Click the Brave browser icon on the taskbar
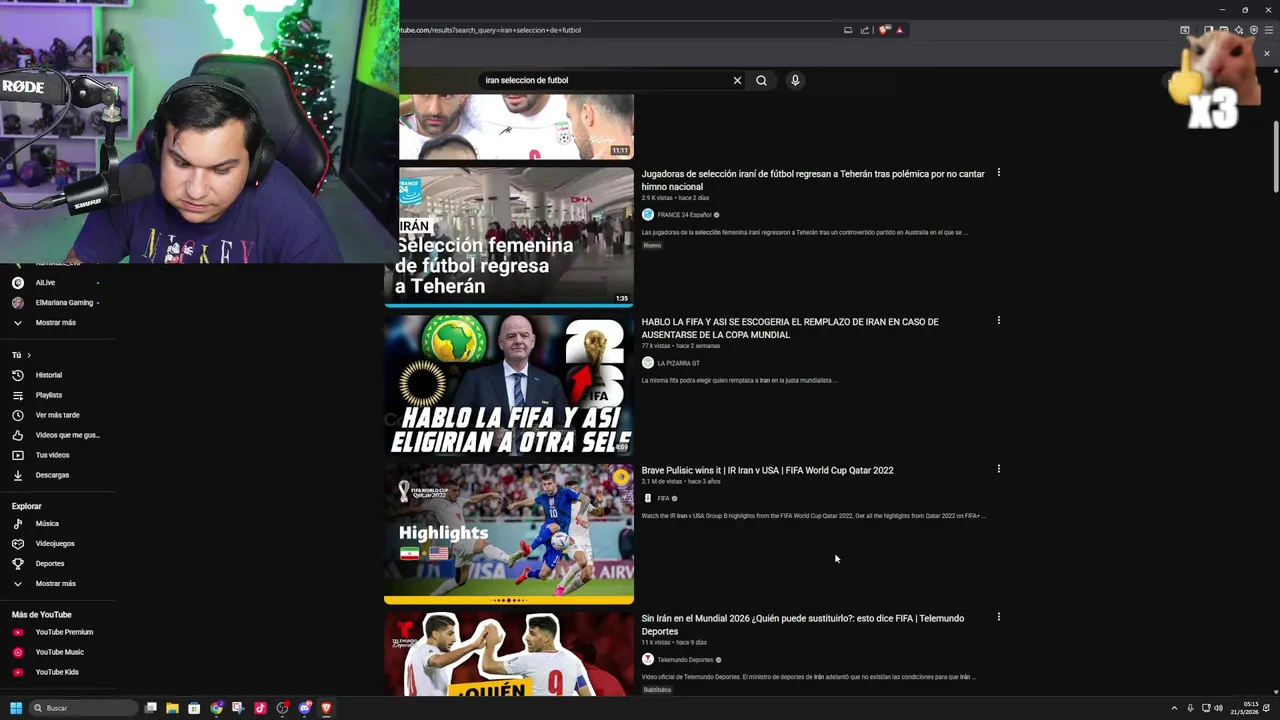Screen dimensions: 1280x720 point(326,708)
